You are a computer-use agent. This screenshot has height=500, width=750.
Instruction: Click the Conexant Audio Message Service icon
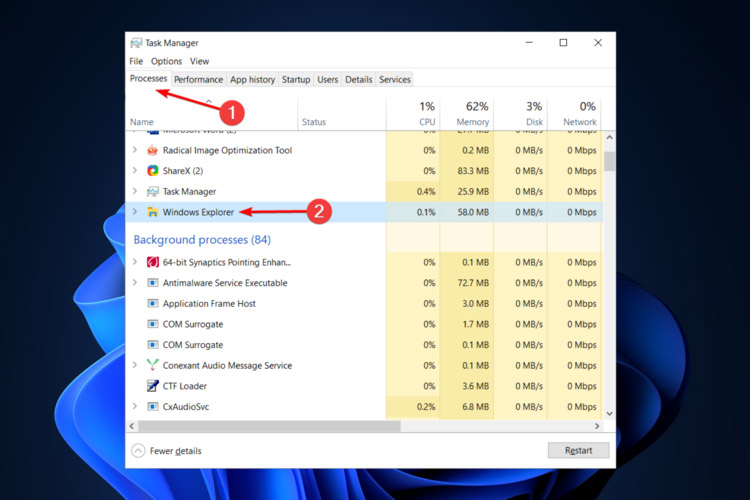[153, 366]
